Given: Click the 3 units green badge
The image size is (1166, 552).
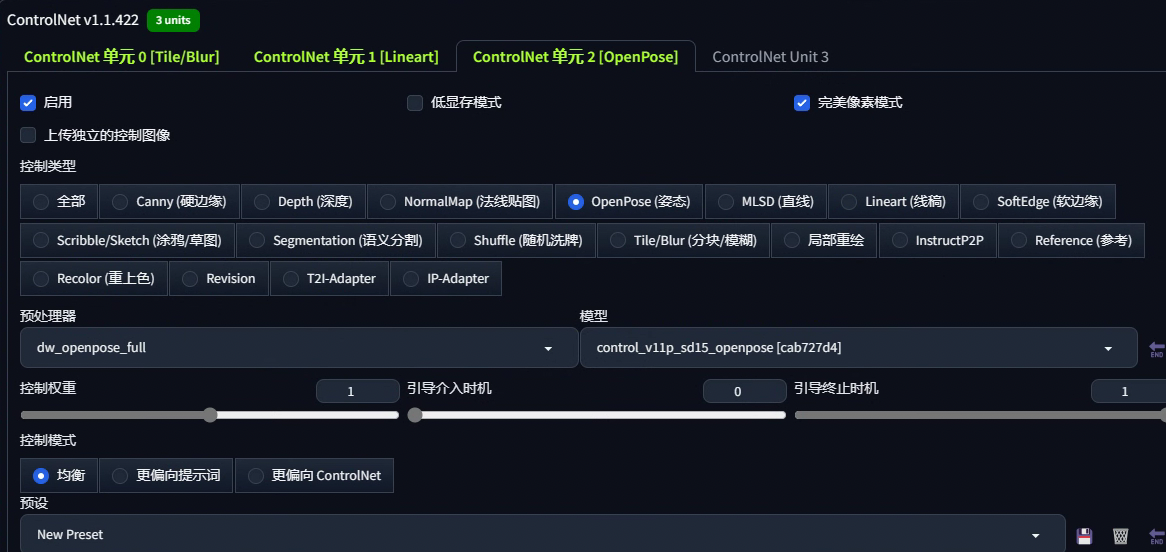Looking at the screenshot, I should [173, 20].
